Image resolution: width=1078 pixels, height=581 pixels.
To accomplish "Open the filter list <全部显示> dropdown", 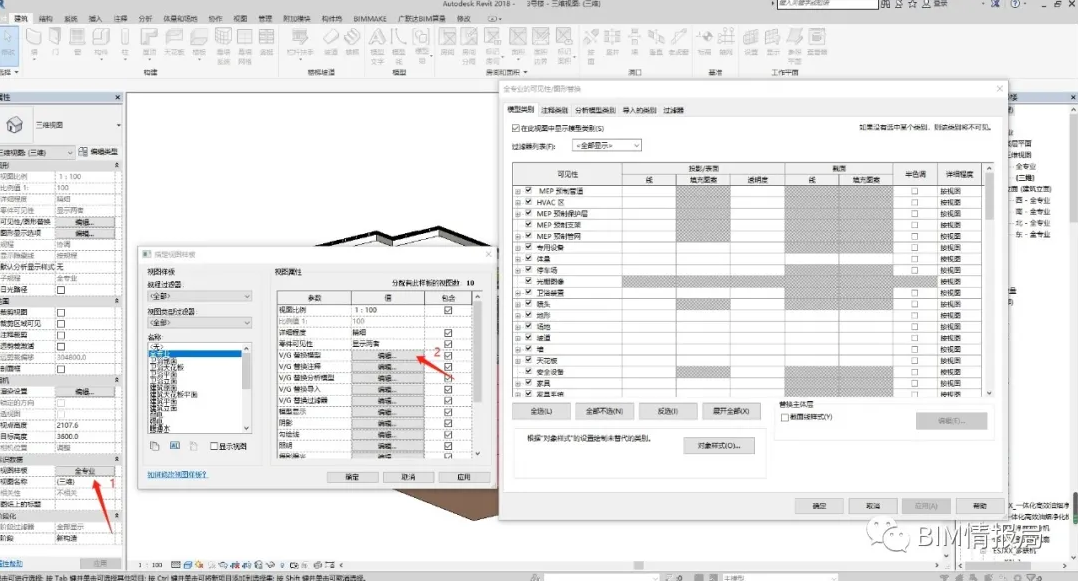I will tap(604, 146).
